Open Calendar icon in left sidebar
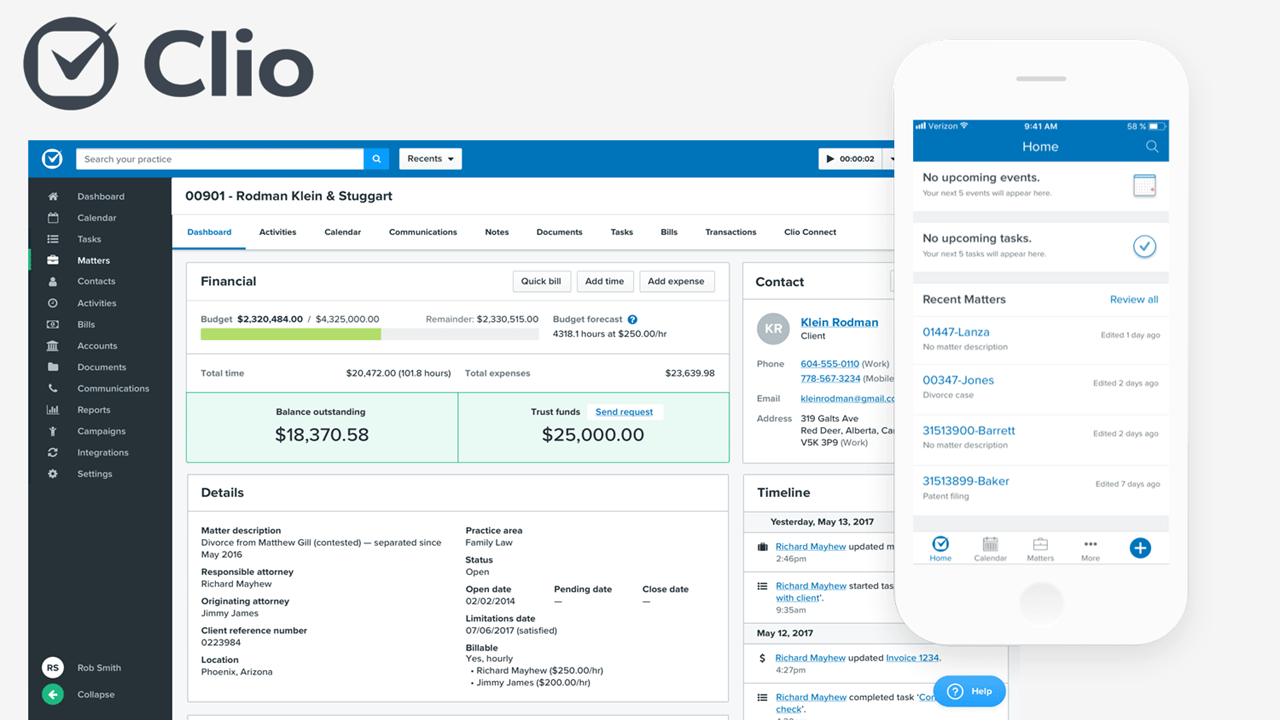Screen dimensions: 1280x720 [53, 218]
